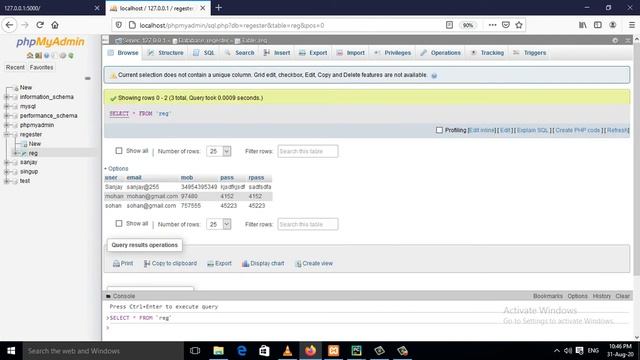The height and width of the screenshot is (360, 640).
Task: Open Firefox account icon
Action: [x=613, y=25]
